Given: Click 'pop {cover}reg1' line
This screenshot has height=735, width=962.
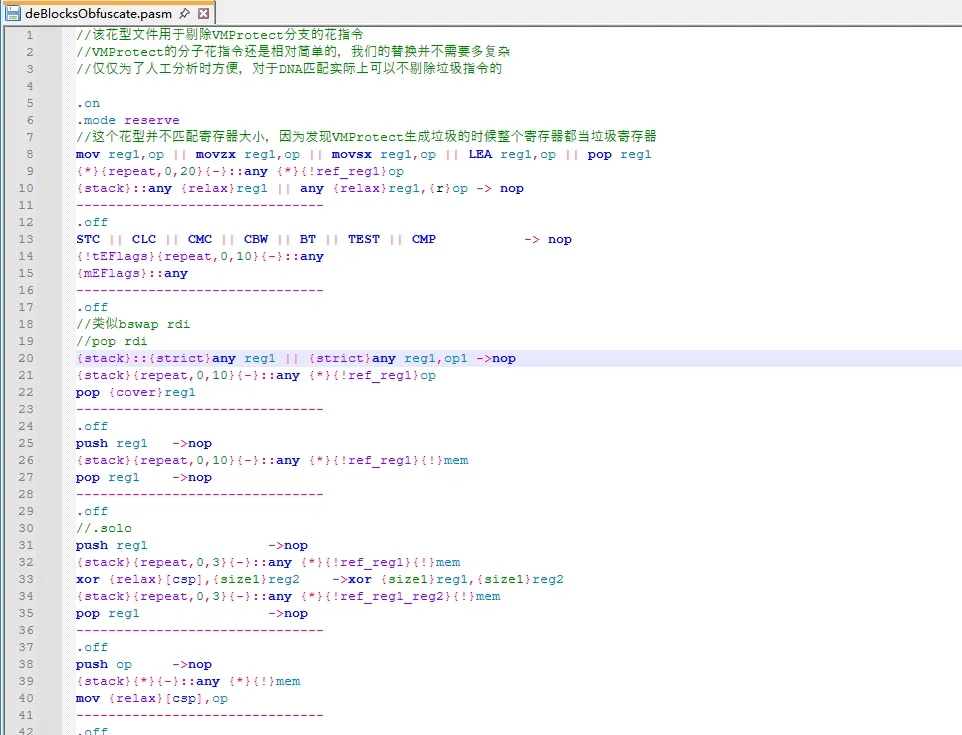Looking at the screenshot, I should pyautogui.click(x=136, y=393).
